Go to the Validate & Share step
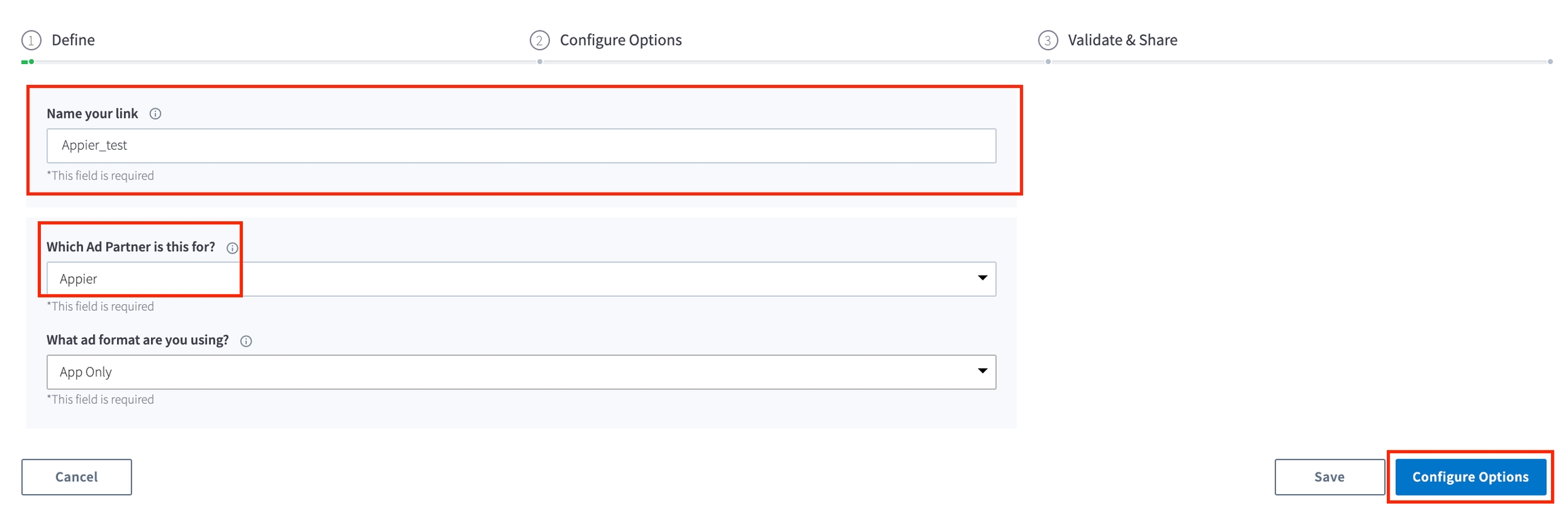Image resolution: width=1568 pixels, height=518 pixels. [1122, 40]
